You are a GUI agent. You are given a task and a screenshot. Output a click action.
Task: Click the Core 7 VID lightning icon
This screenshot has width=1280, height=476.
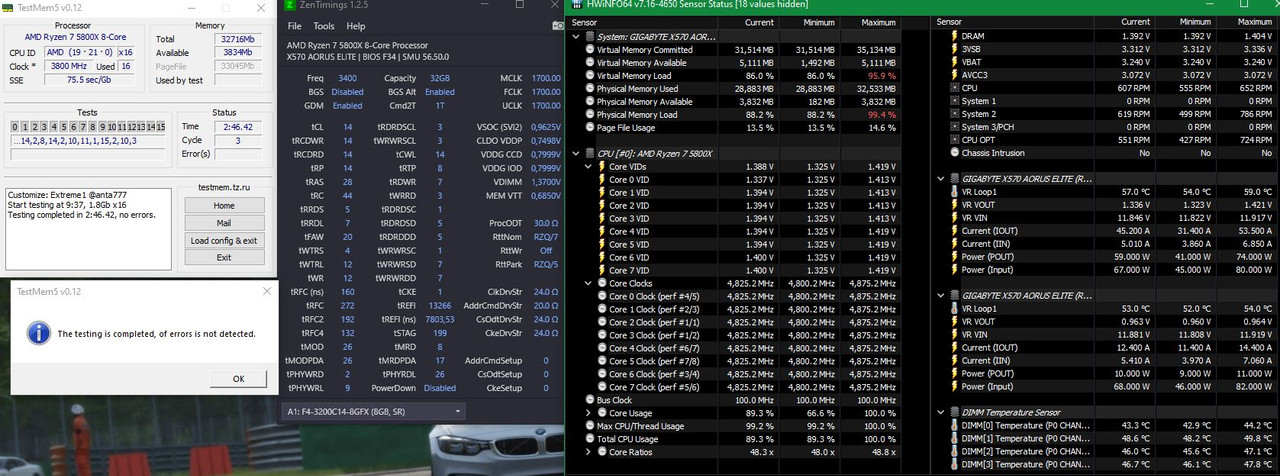pos(601,270)
